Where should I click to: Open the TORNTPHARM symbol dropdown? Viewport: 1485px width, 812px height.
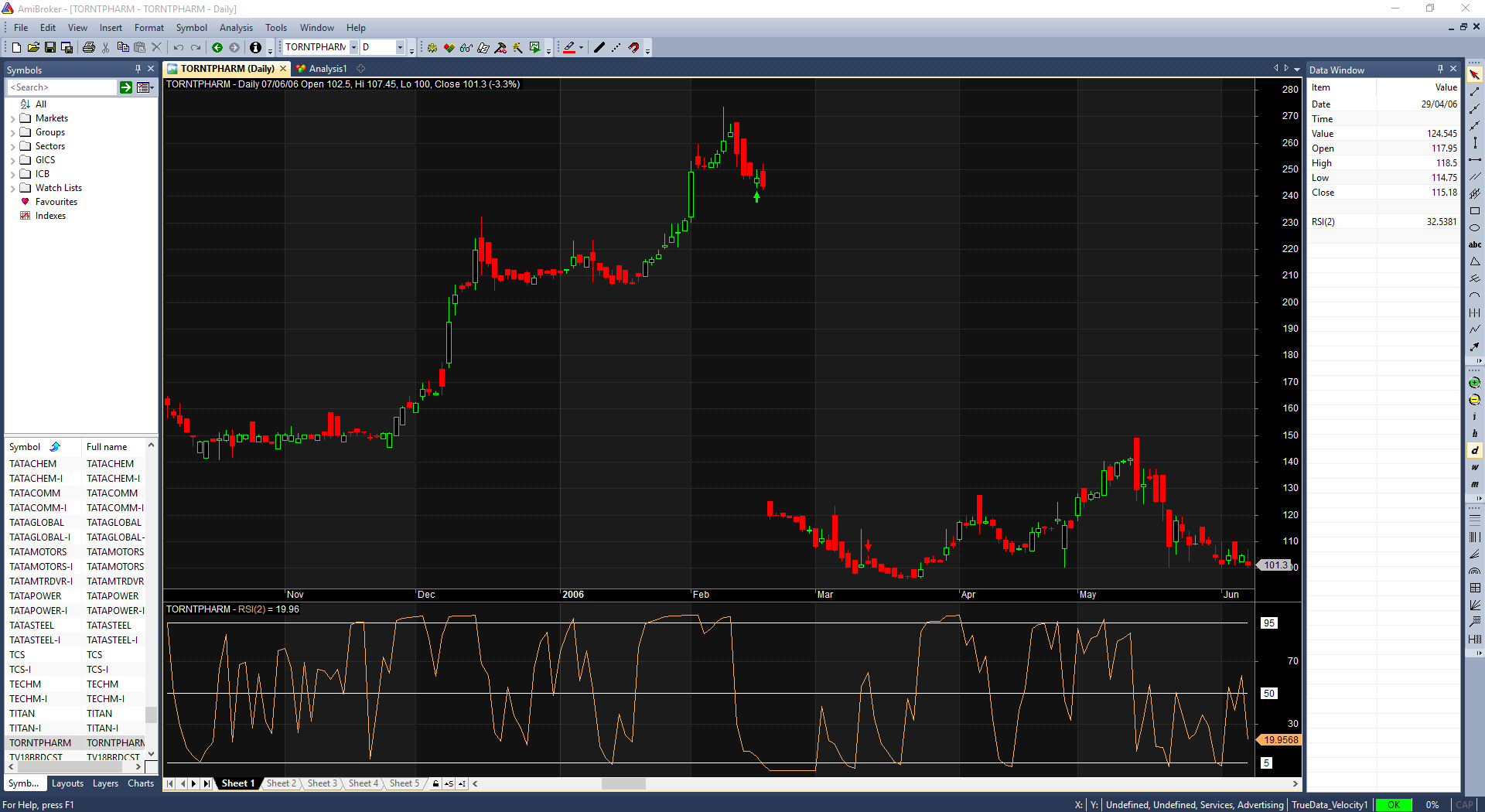(x=353, y=48)
